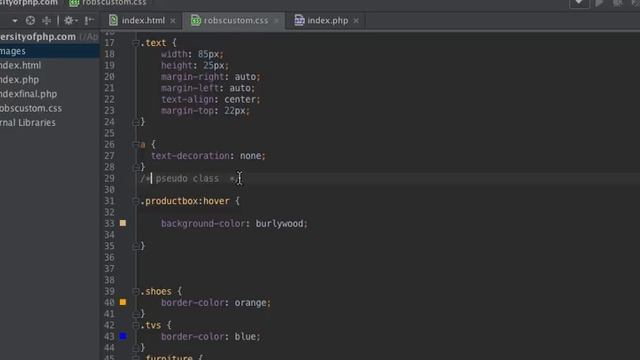Click the fold end marker on line 28
Image resolution: width=640 pixels, height=360 pixels.
pos(136,167)
